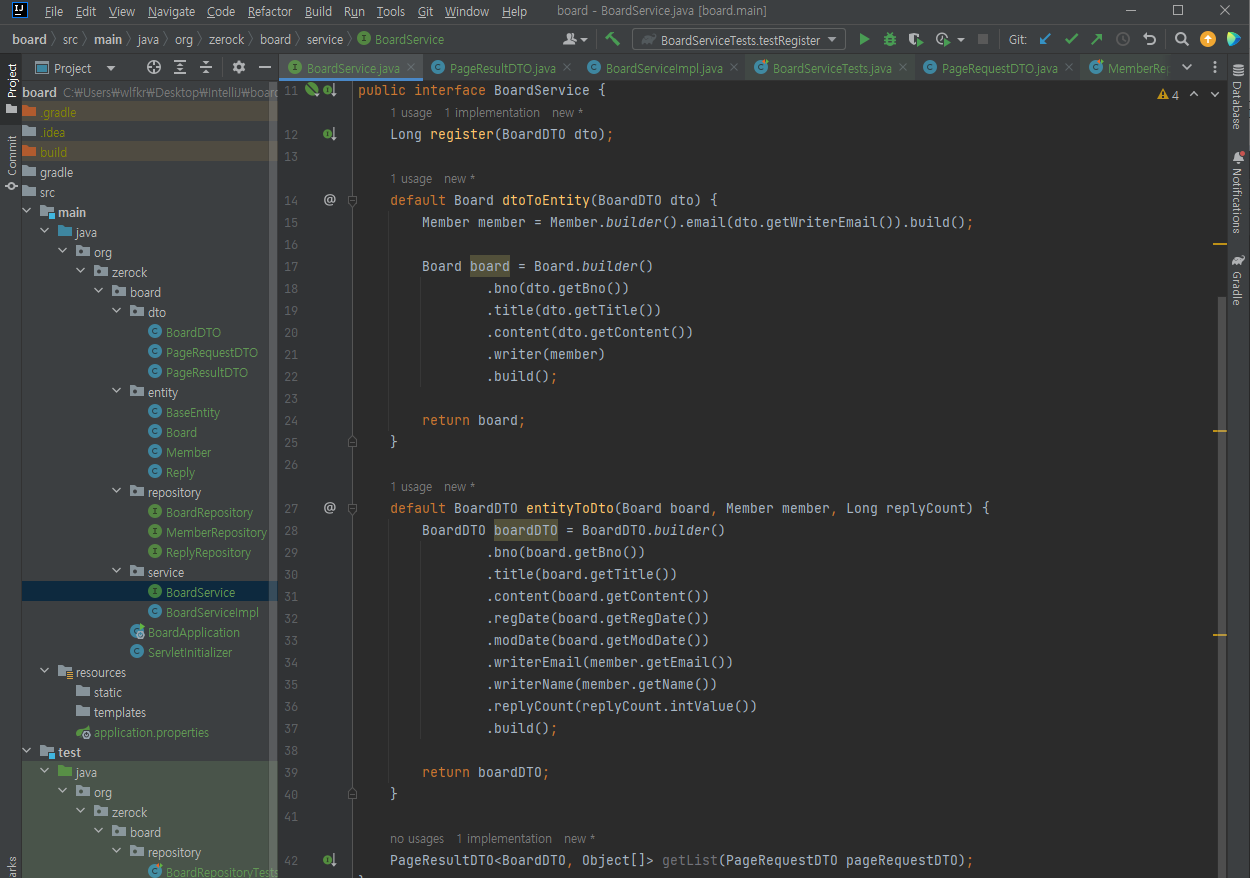
Task: Toggle the Notifications tool window
Action: (x=1238, y=192)
